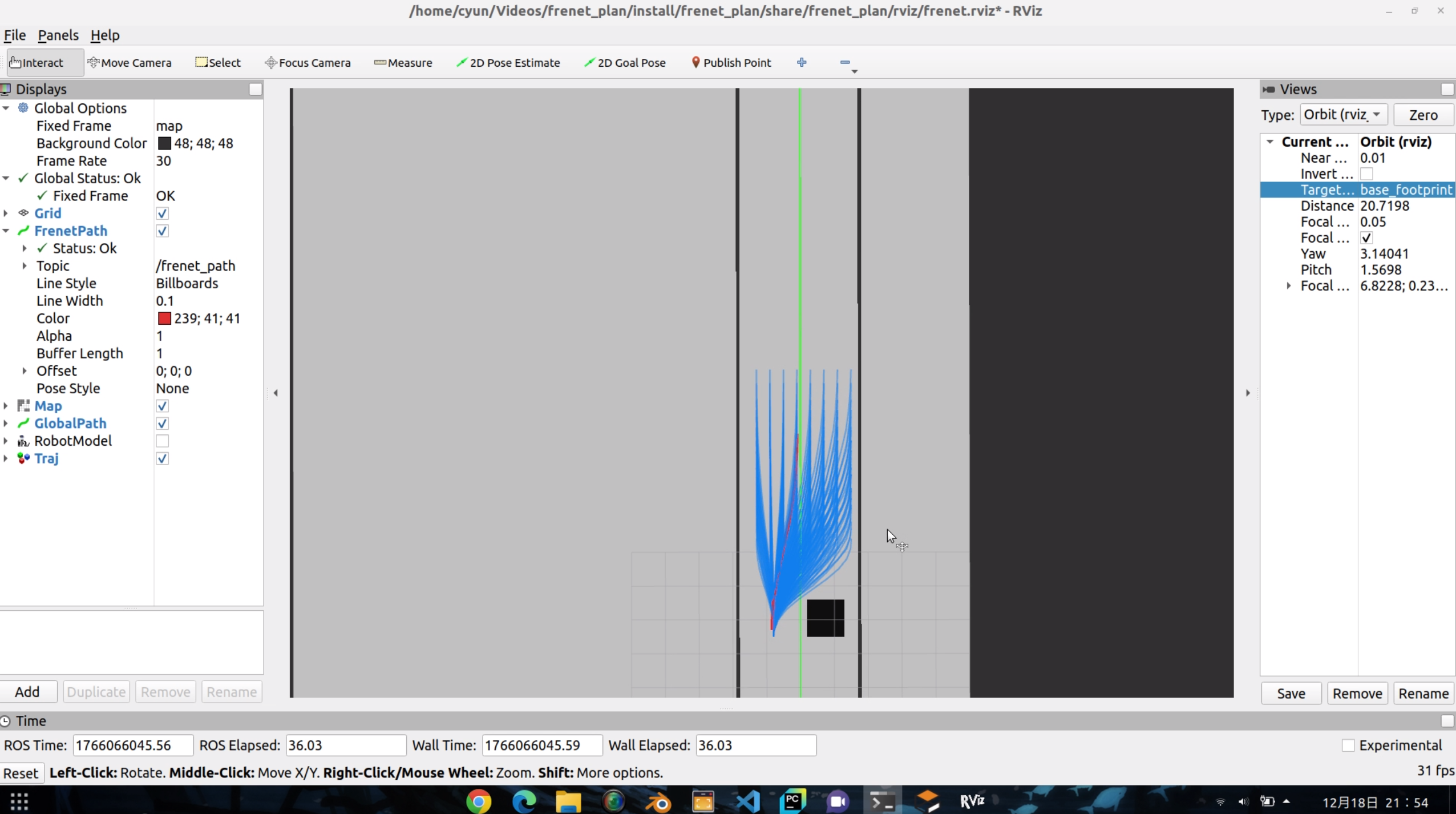Expand the GlobalPath display item

pos(6,424)
